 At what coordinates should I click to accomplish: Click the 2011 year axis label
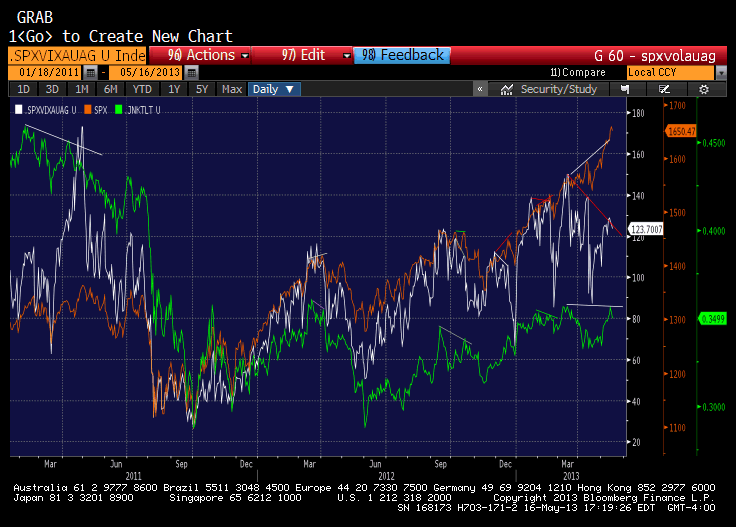pyautogui.click(x=133, y=476)
